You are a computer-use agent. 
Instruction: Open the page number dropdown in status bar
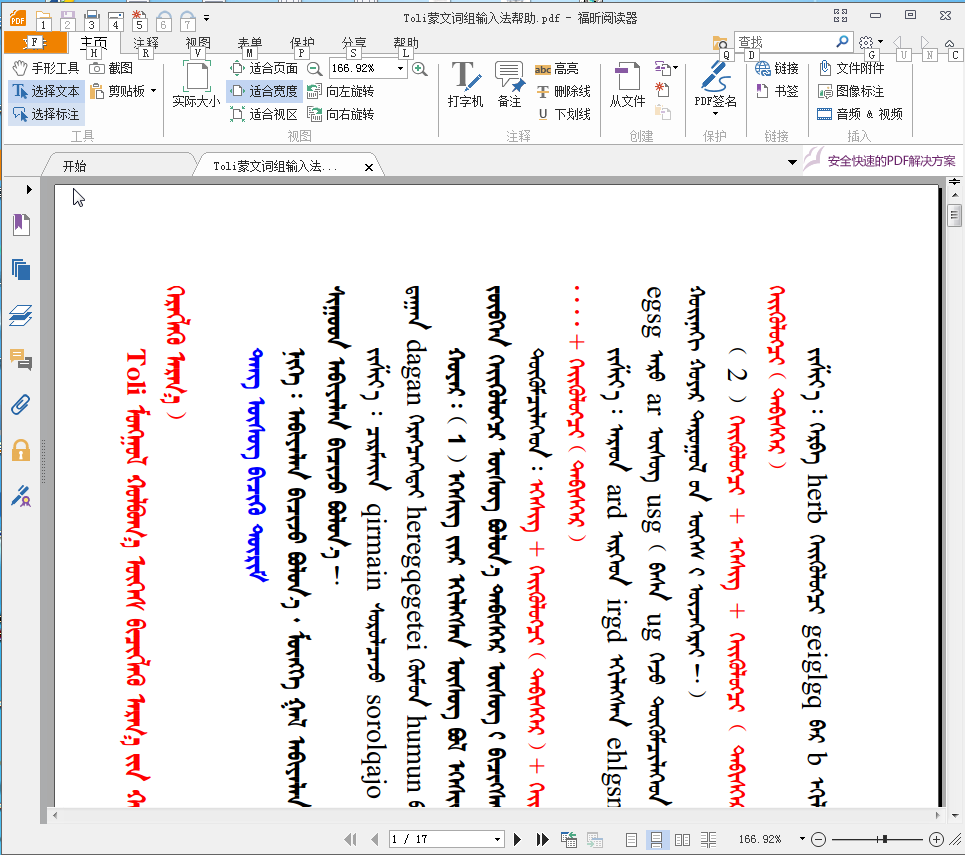[x=497, y=839]
